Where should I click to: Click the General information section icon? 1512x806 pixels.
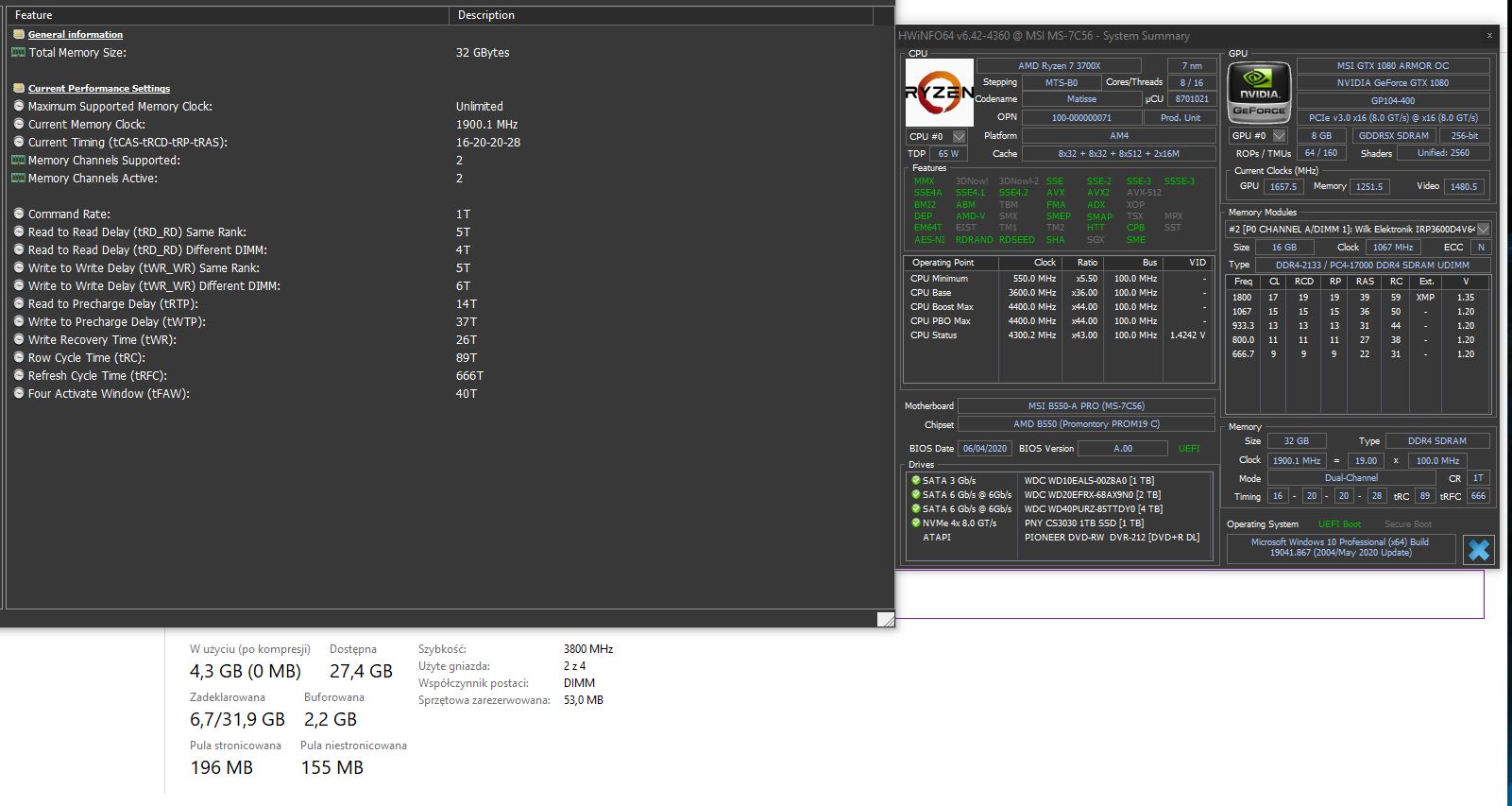click(x=19, y=34)
